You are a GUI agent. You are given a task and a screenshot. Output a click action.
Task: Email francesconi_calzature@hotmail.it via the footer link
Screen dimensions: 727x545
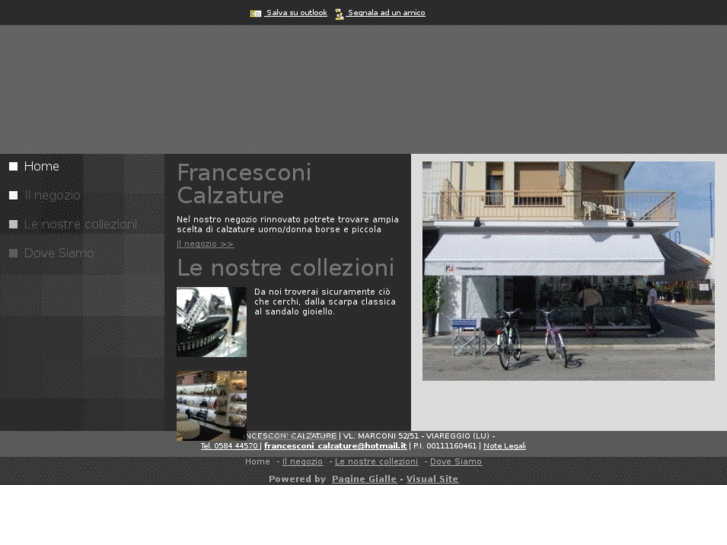(335, 446)
